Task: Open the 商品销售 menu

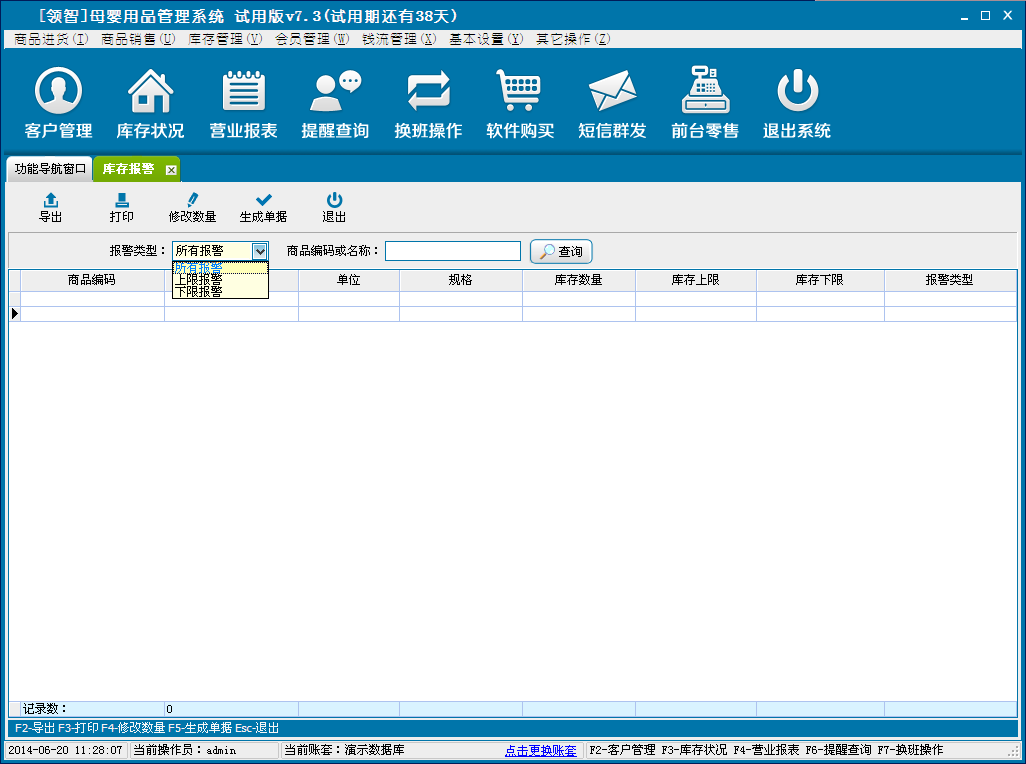Action: pyautogui.click(x=138, y=39)
